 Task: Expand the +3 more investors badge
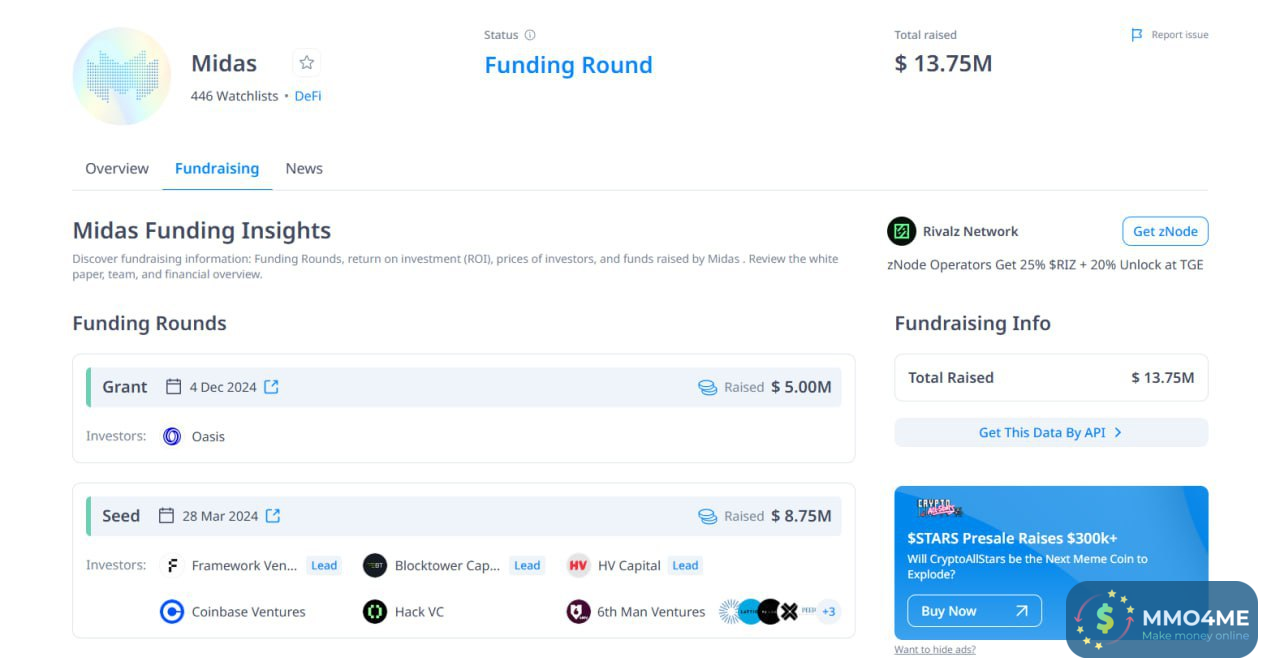coord(828,612)
